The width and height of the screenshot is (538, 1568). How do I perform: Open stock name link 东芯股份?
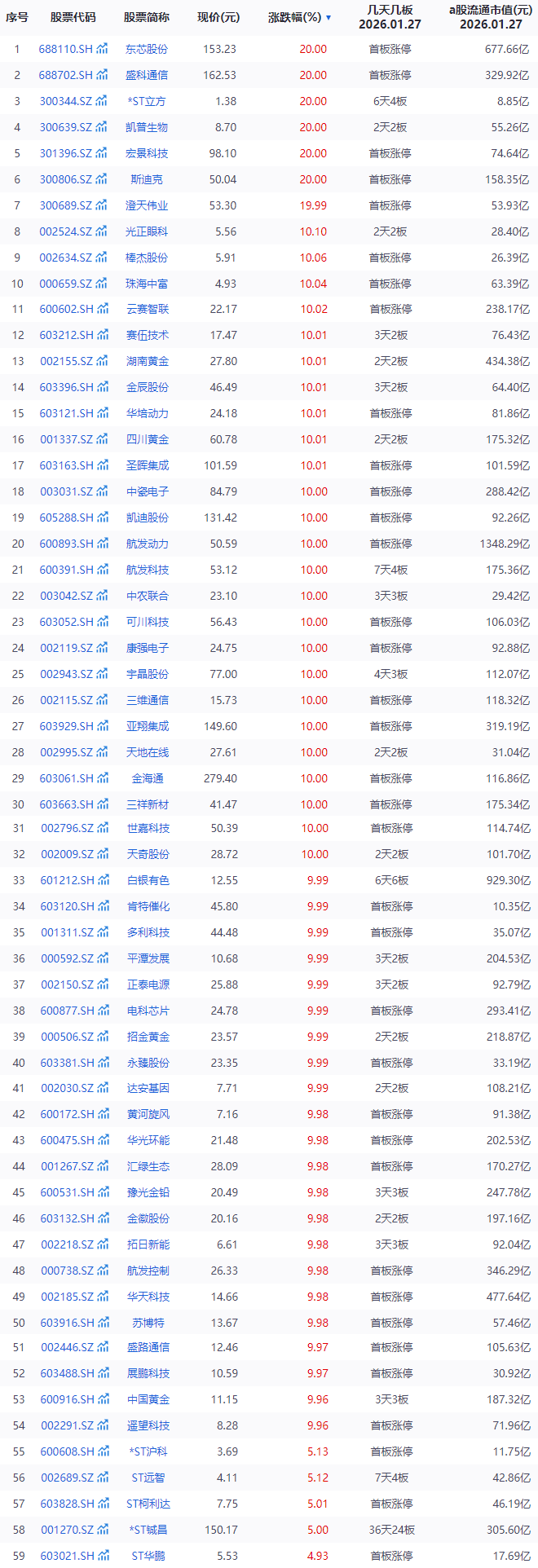[147, 49]
